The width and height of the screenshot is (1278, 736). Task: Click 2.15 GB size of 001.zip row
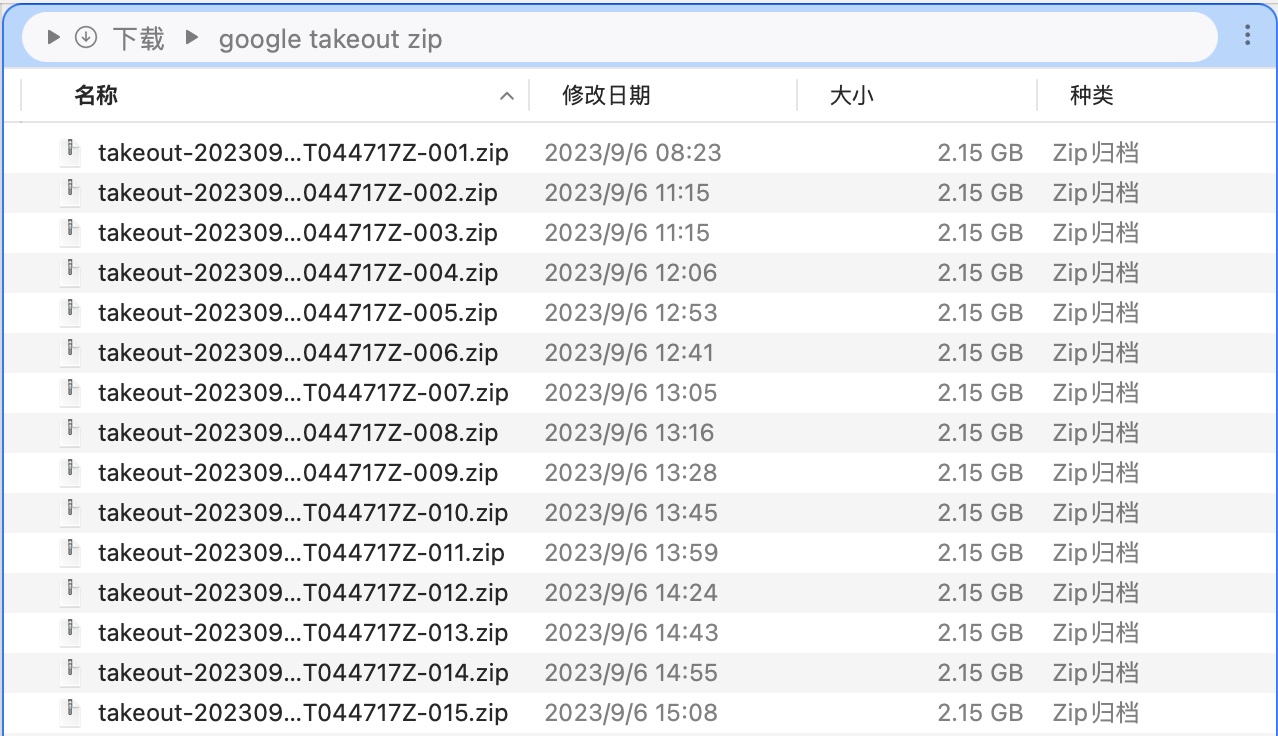[980, 153]
